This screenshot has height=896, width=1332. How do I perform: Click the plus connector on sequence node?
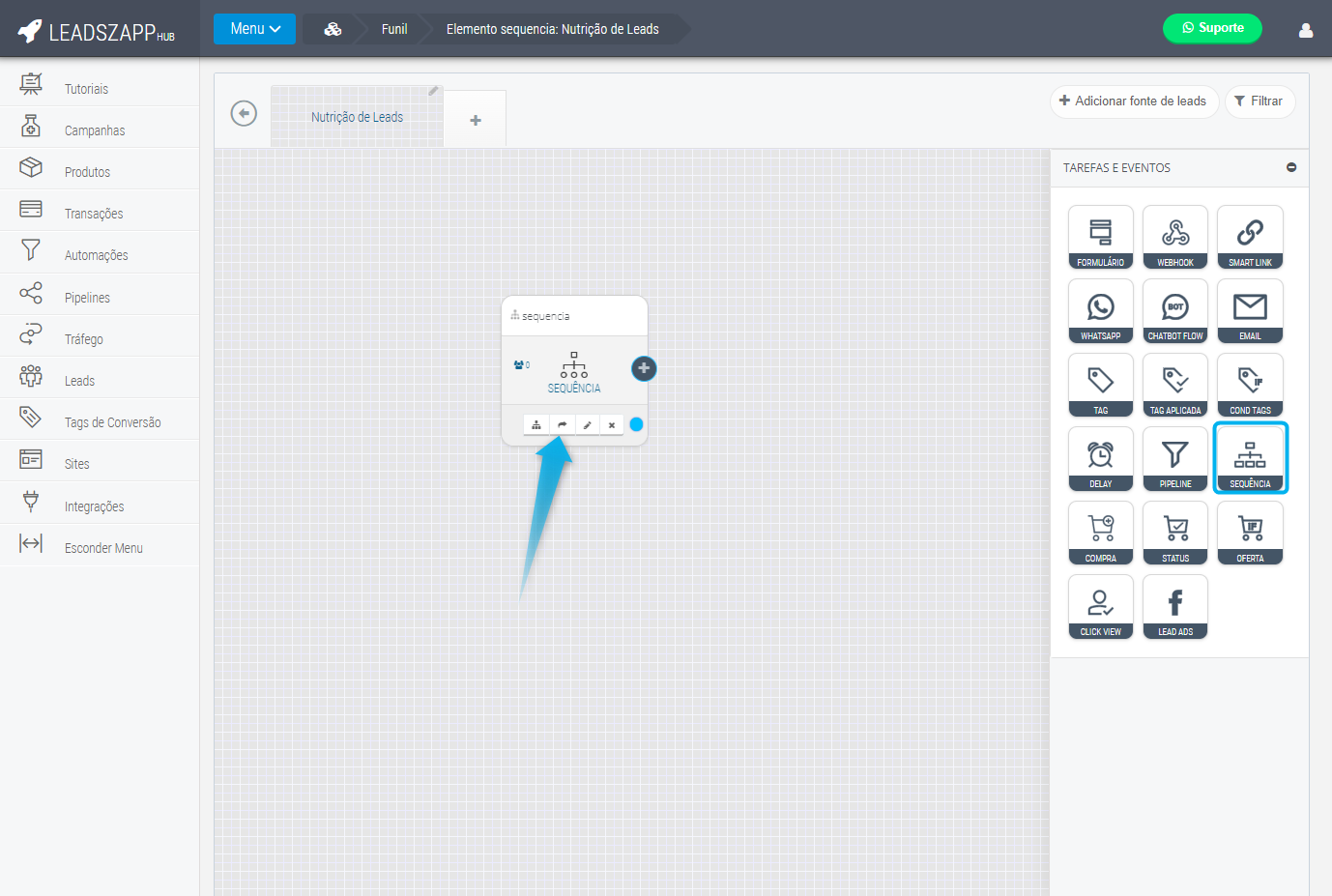click(644, 368)
